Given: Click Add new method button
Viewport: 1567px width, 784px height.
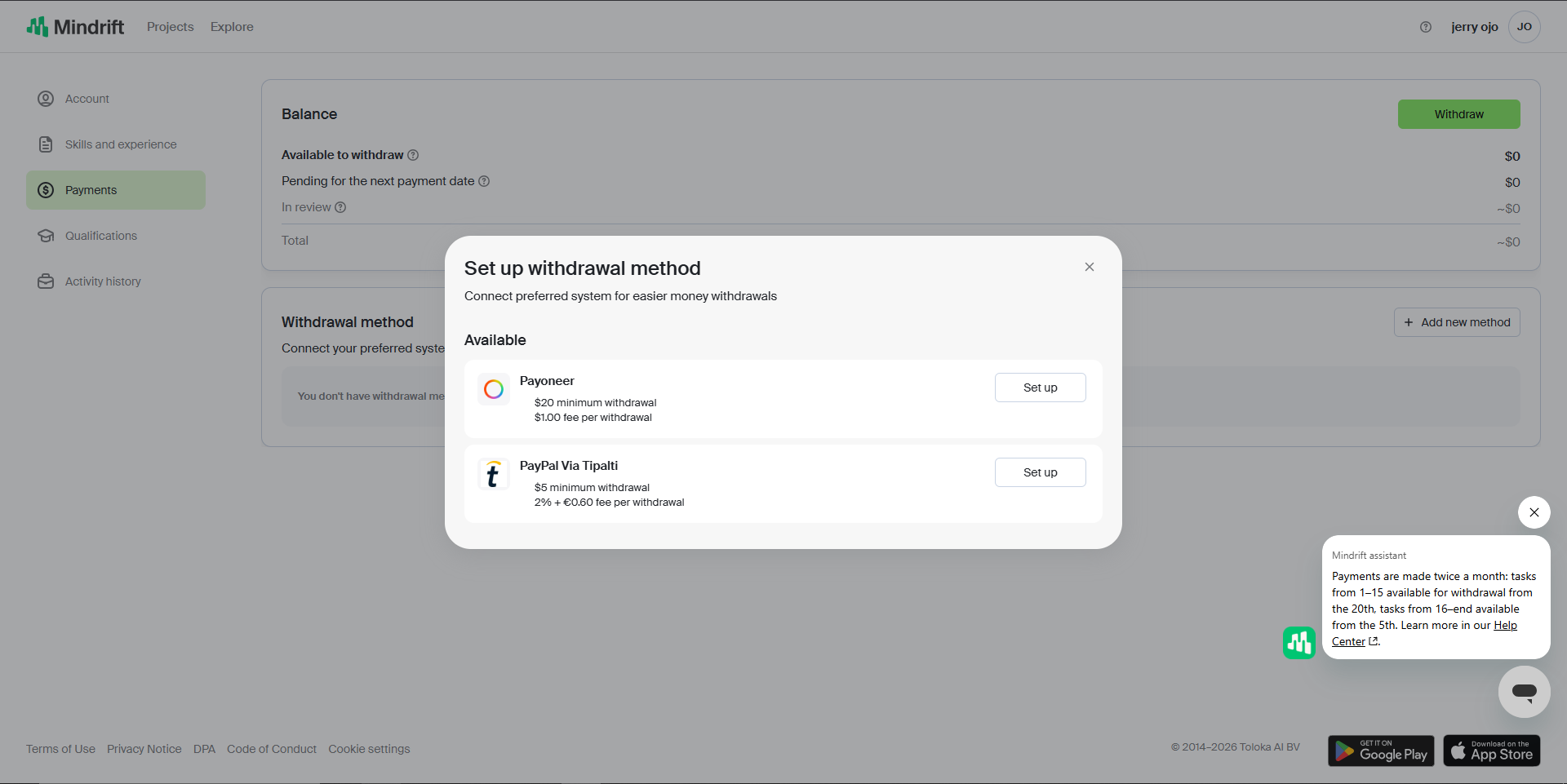Looking at the screenshot, I should (x=1457, y=322).
